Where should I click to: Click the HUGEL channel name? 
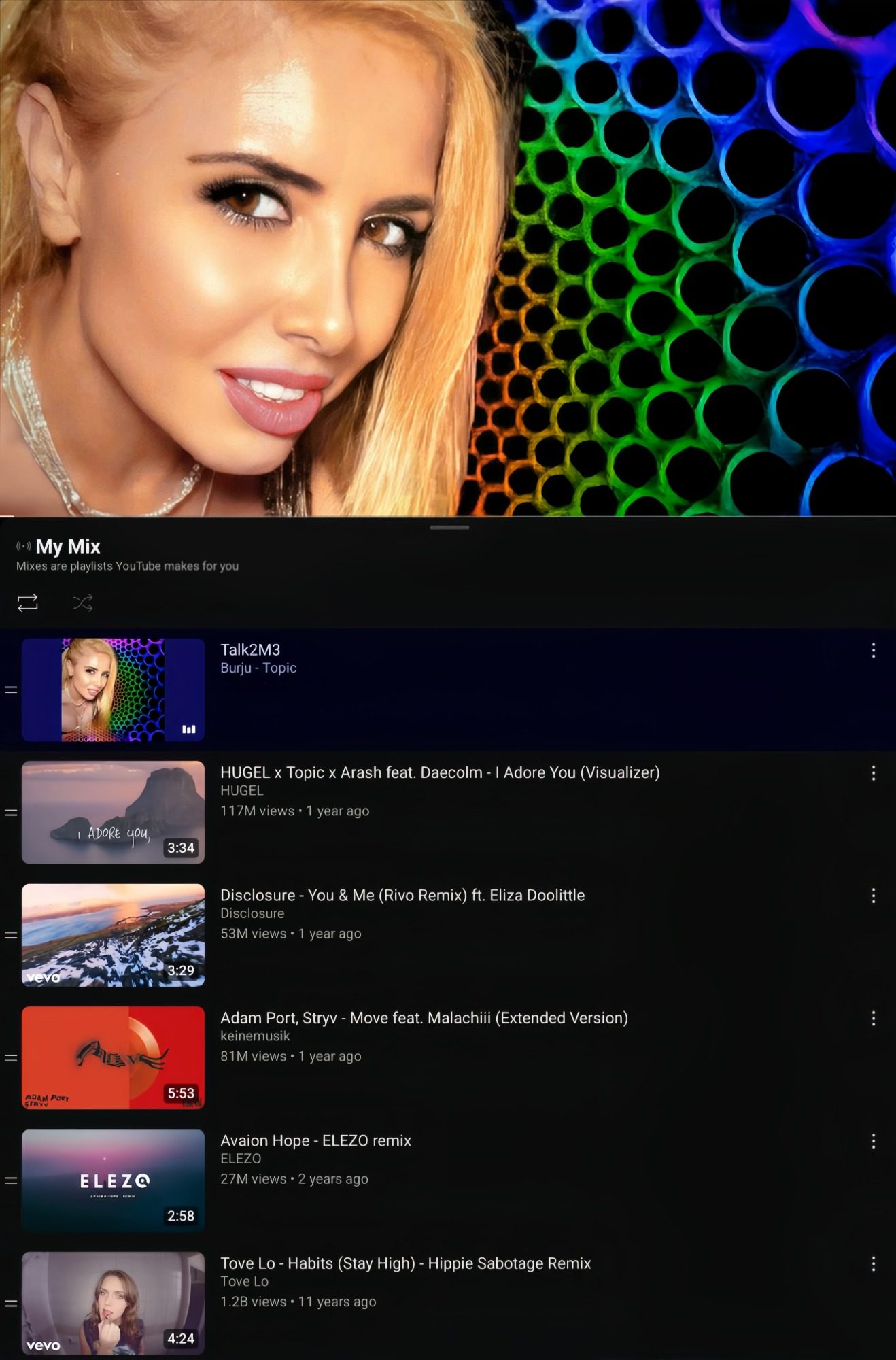(x=242, y=791)
